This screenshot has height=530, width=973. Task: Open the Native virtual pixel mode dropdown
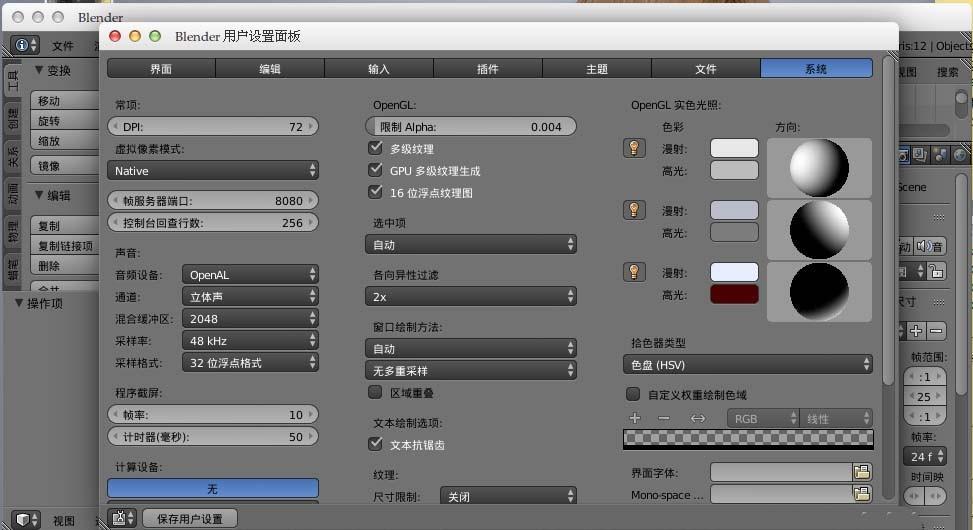213,170
